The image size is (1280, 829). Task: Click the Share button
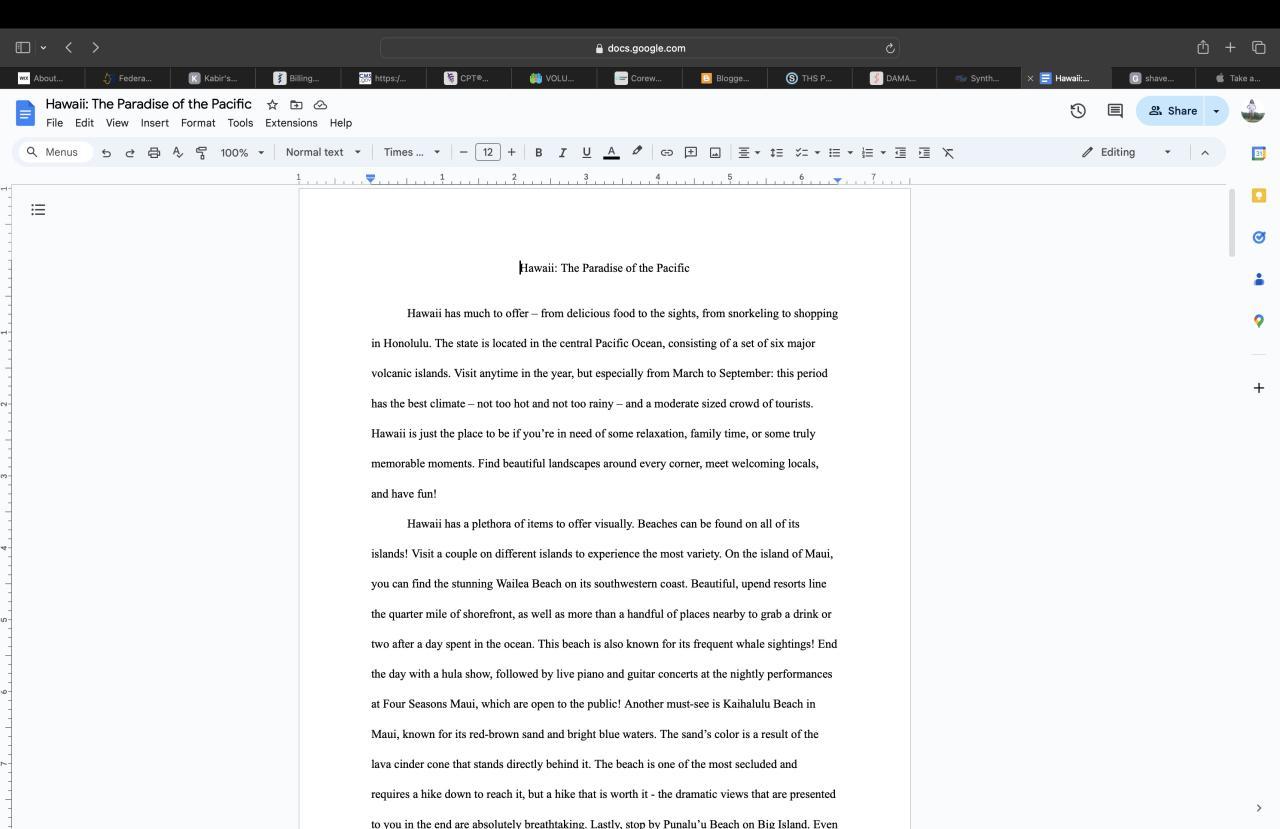point(1172,111)
